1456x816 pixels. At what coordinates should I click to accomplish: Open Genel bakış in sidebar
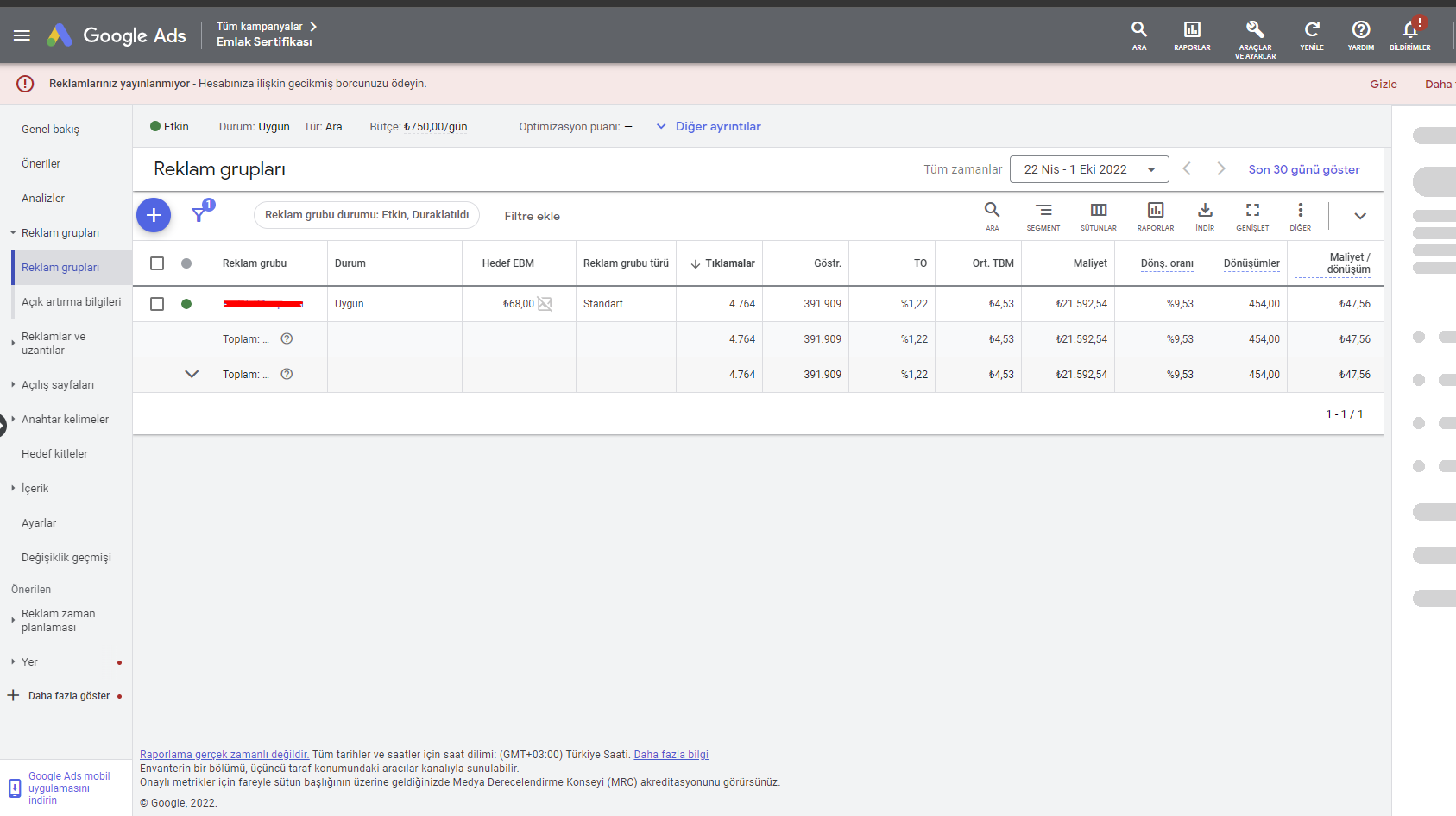[x=50, y=130]
